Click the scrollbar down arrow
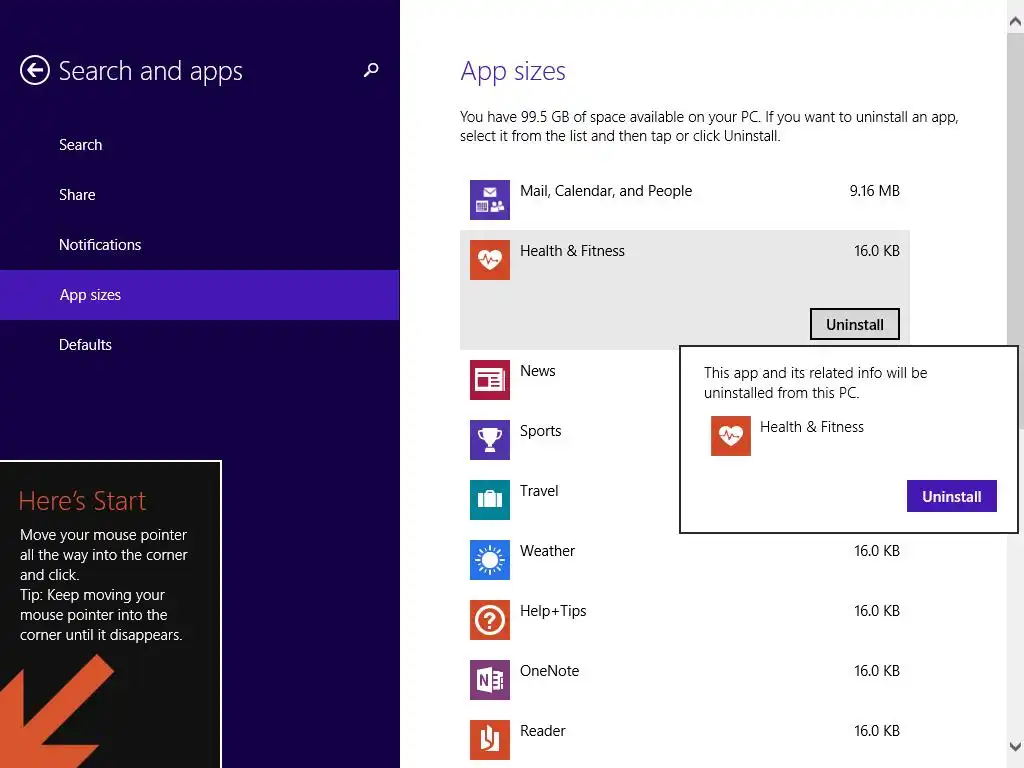Image resolution: width=1024 pixels, height=768 pixels. 1015,746
